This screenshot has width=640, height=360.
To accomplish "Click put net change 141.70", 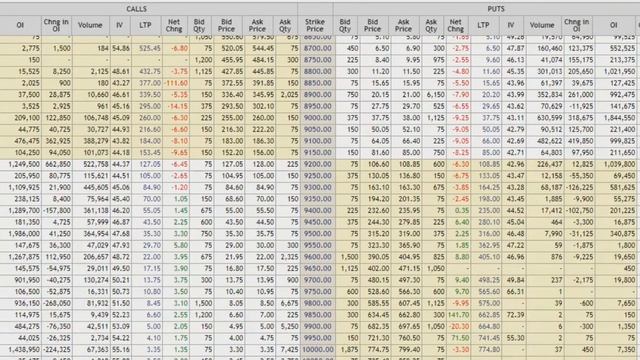I will click(458, 316).
